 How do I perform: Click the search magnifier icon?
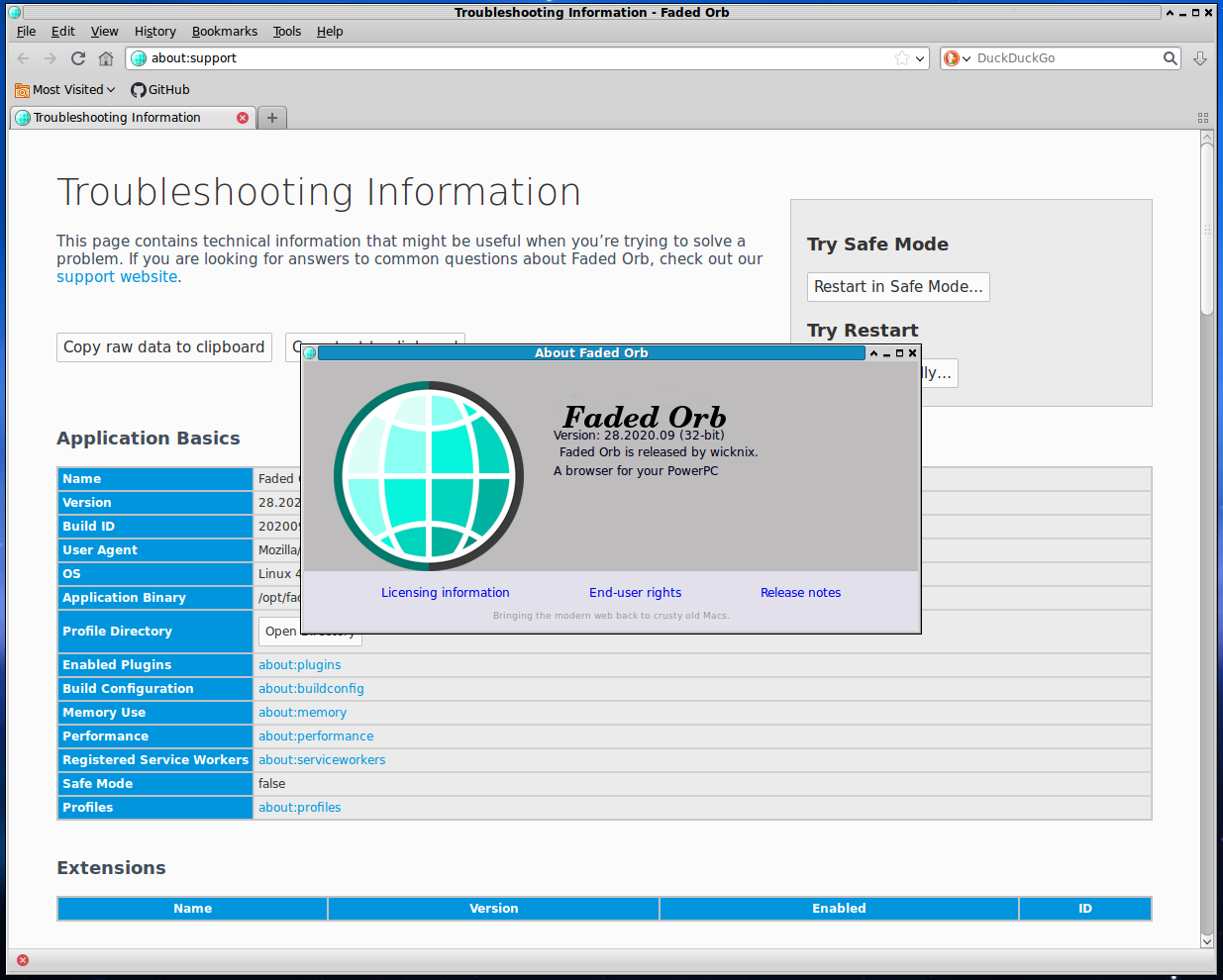pos(1171,58)
